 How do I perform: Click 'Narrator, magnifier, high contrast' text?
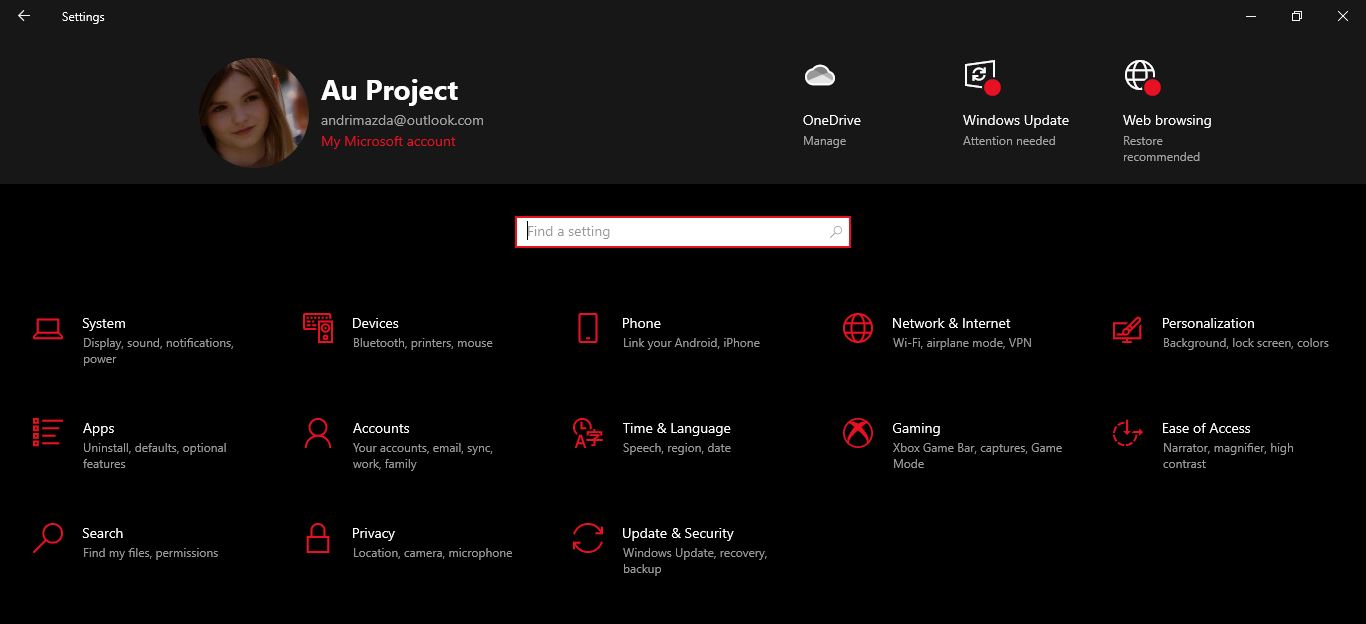pos(1228,456)
